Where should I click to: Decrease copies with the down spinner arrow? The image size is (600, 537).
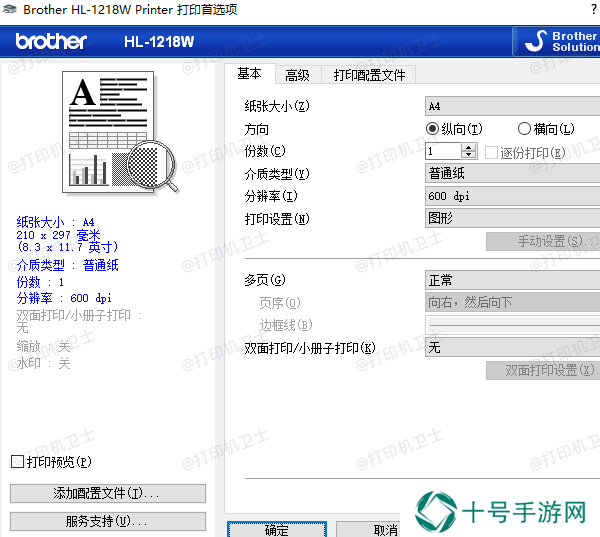(469, 155)
